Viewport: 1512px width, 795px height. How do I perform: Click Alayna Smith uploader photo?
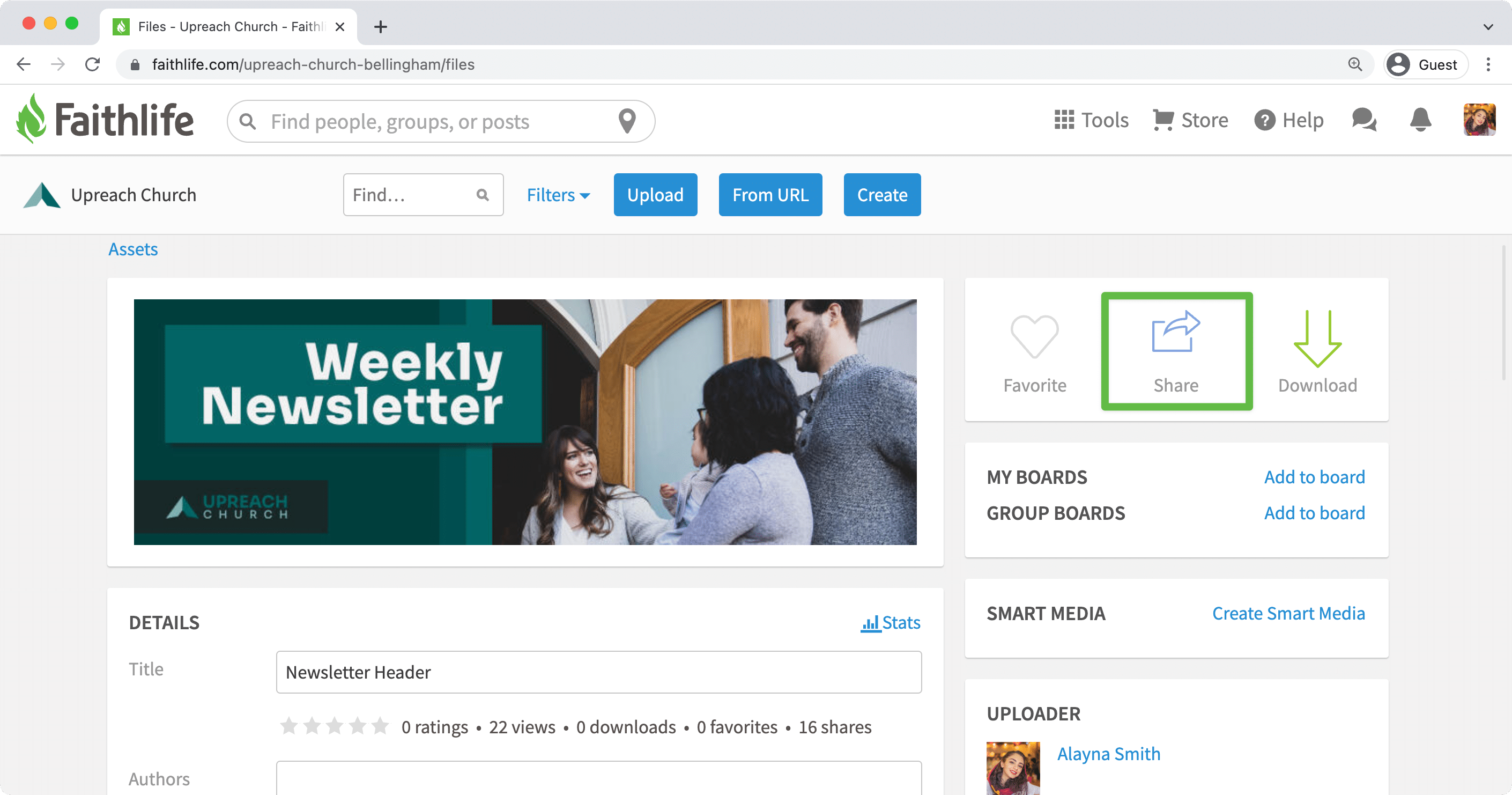tap(1012, 768)
